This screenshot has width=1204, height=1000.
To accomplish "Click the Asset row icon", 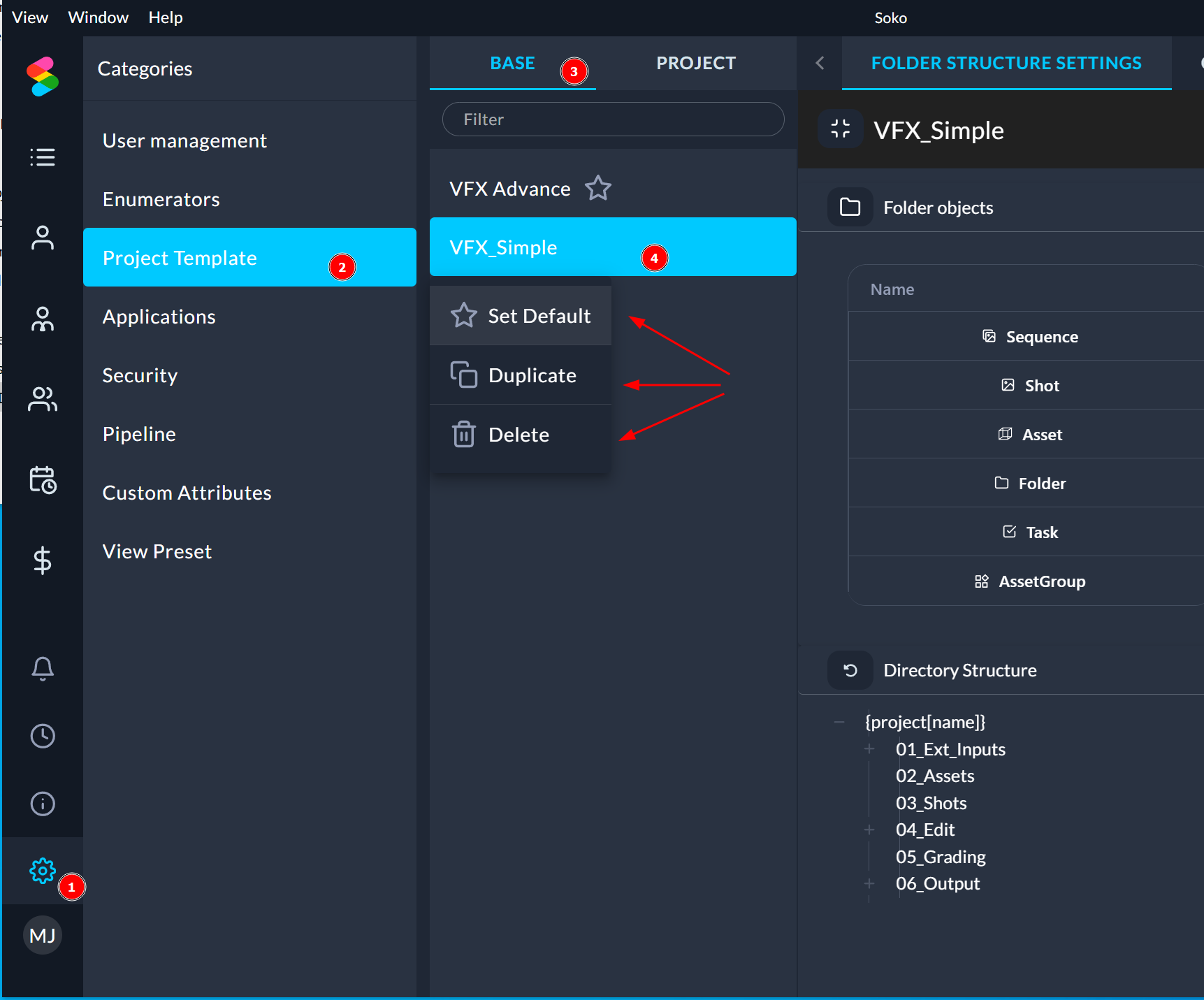I will pyautogui.click(x=1006, y=434).
